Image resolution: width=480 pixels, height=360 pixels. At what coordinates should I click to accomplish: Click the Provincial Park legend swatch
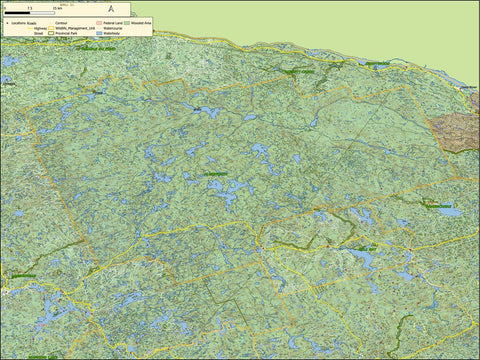pyautogui.click(x=51, y=33)
